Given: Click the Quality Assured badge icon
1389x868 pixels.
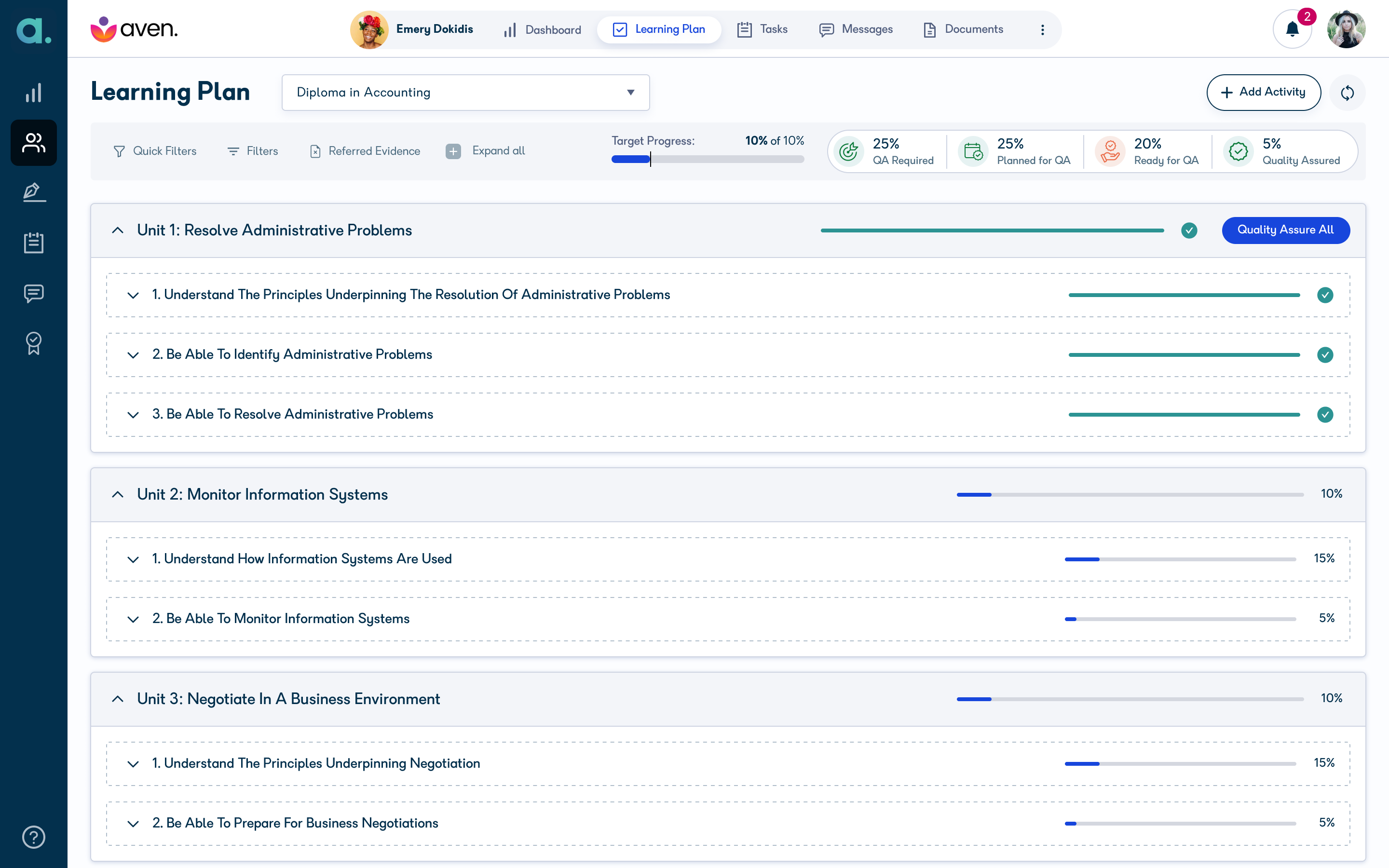Looking at the screenshot, I should [1239, 151].
